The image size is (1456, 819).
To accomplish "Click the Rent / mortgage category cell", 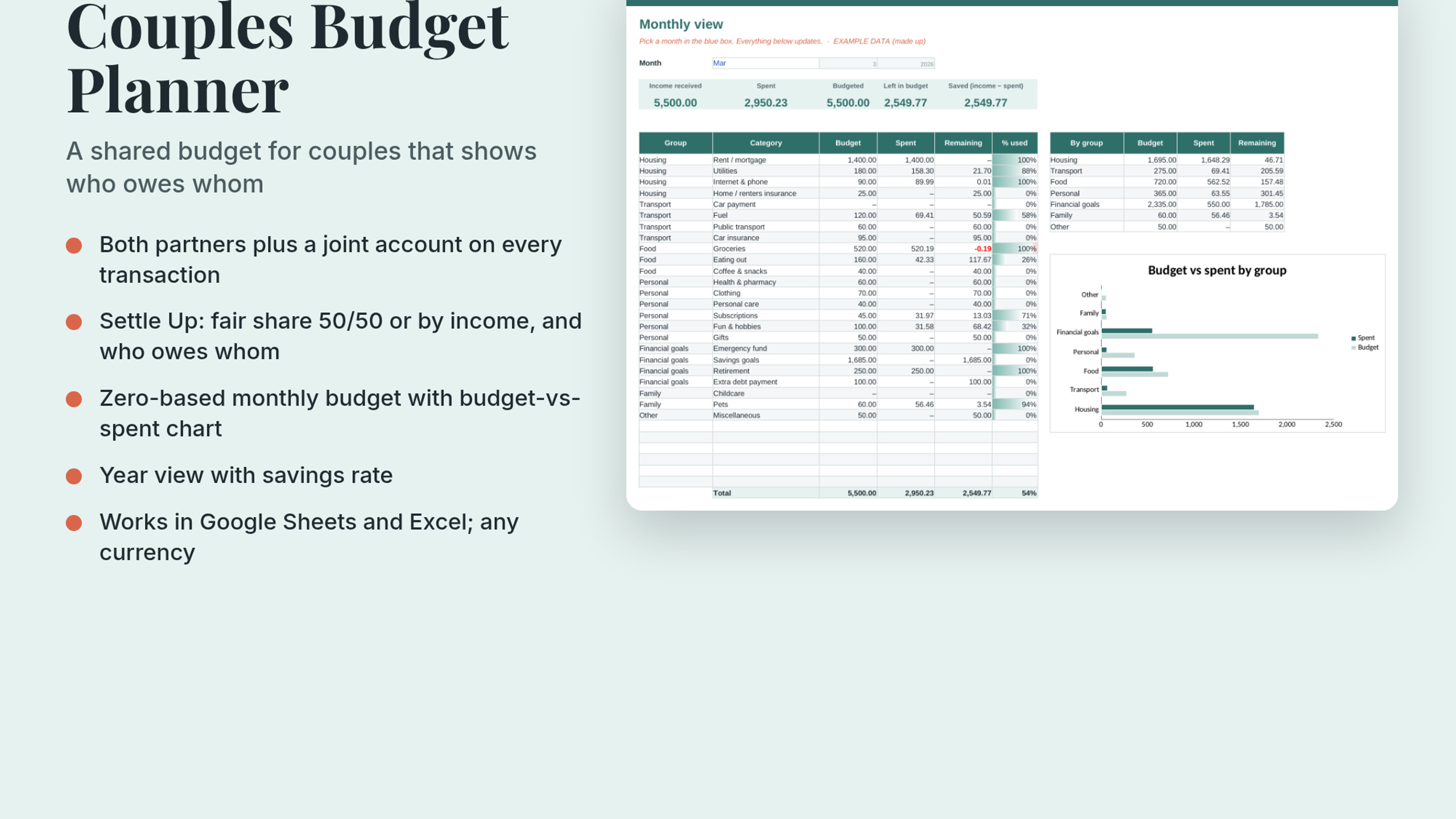I will pyautogui.click(x=766, y=160).
